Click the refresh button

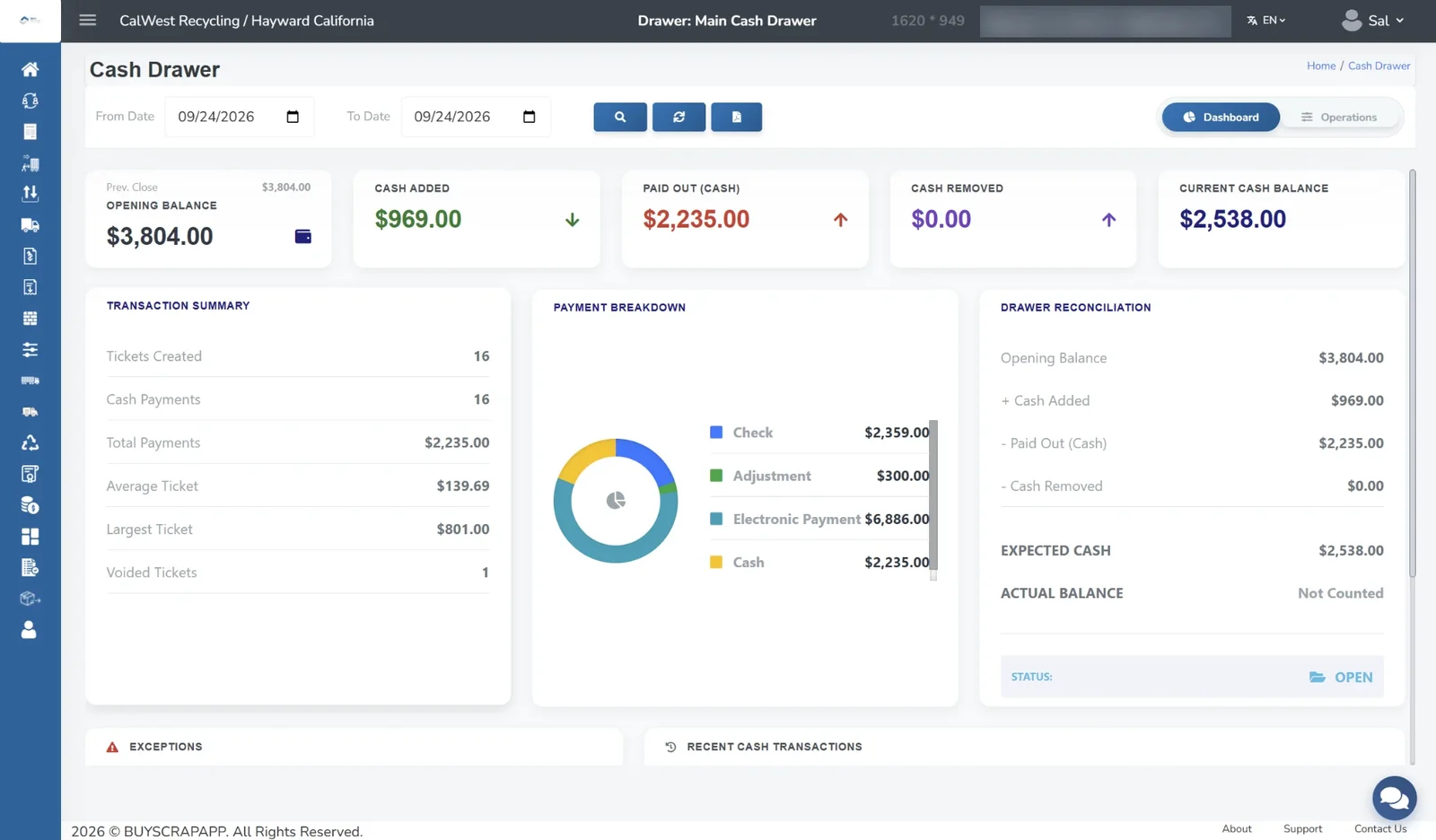pyautogui.click(x=679, y=117)
